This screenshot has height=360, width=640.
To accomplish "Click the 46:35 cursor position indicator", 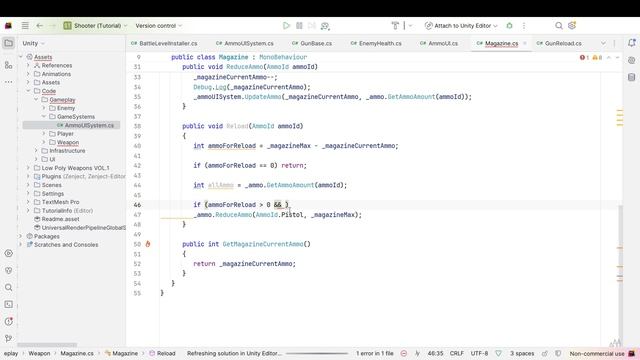I will click(x=435, y=353).
